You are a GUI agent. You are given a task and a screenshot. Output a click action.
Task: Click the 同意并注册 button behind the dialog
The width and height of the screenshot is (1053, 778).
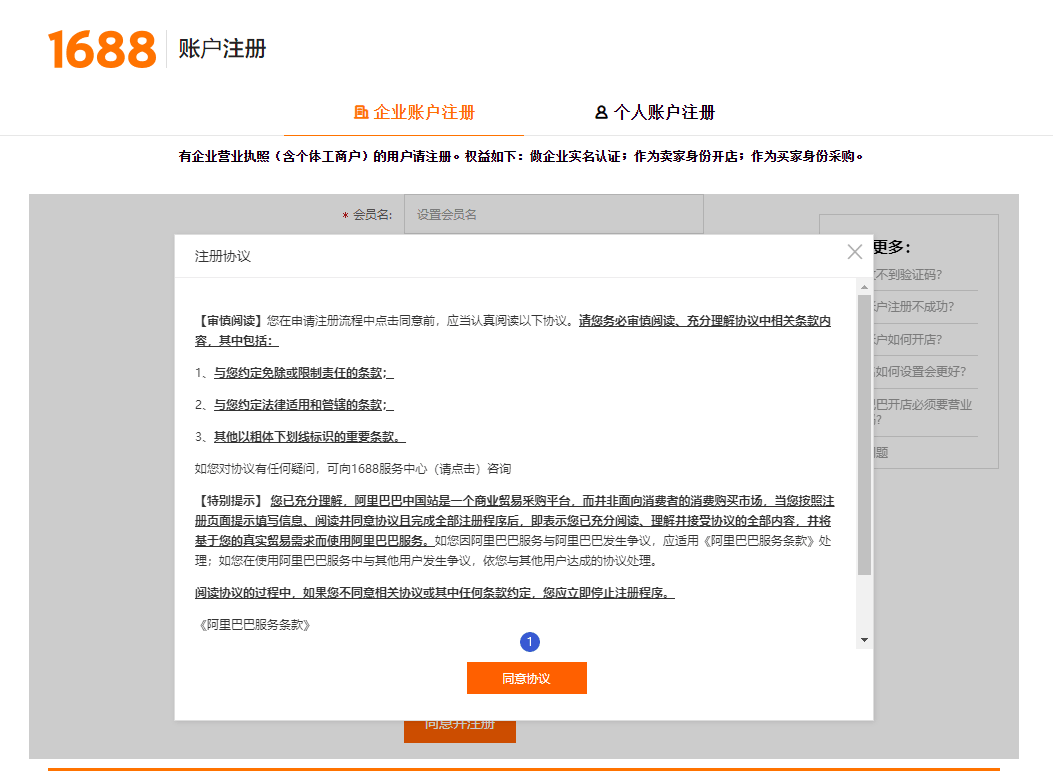coord(459,730)
